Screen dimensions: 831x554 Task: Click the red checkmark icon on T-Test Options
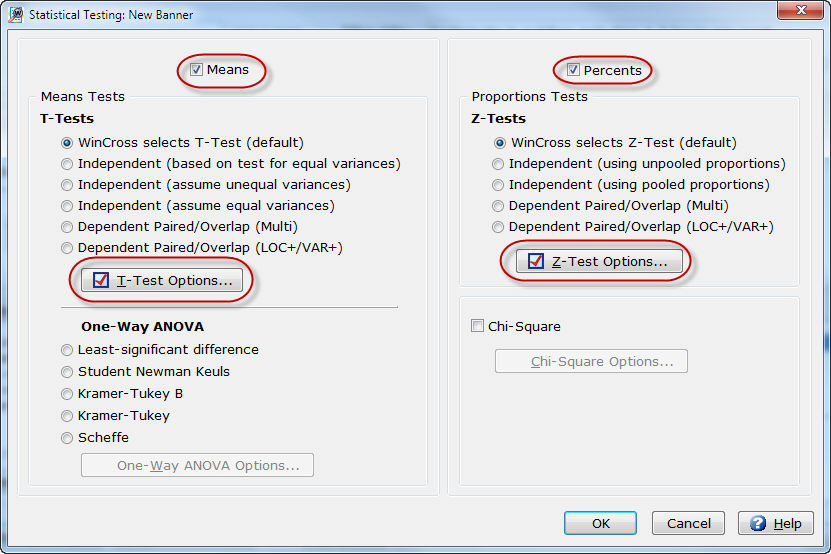pyautogui.click(x=101, y=280)
